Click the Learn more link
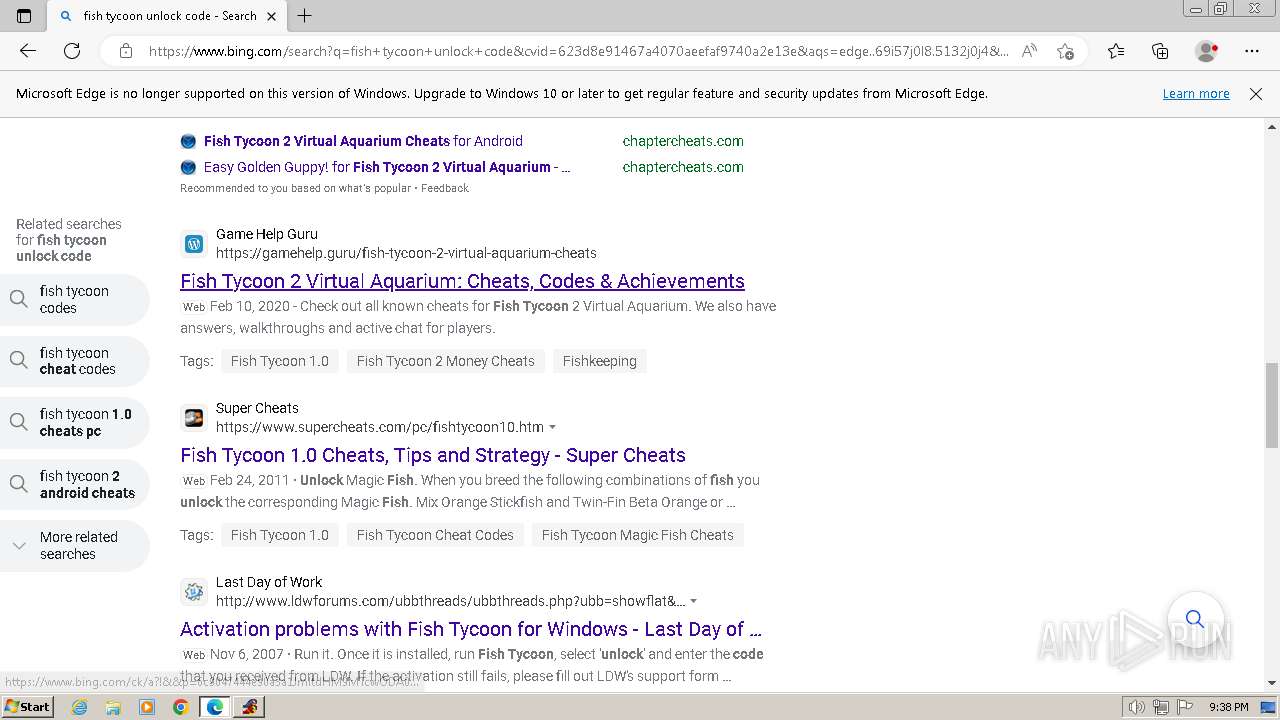Viewport: 1280px width, 720px height. coord(1196,93)
